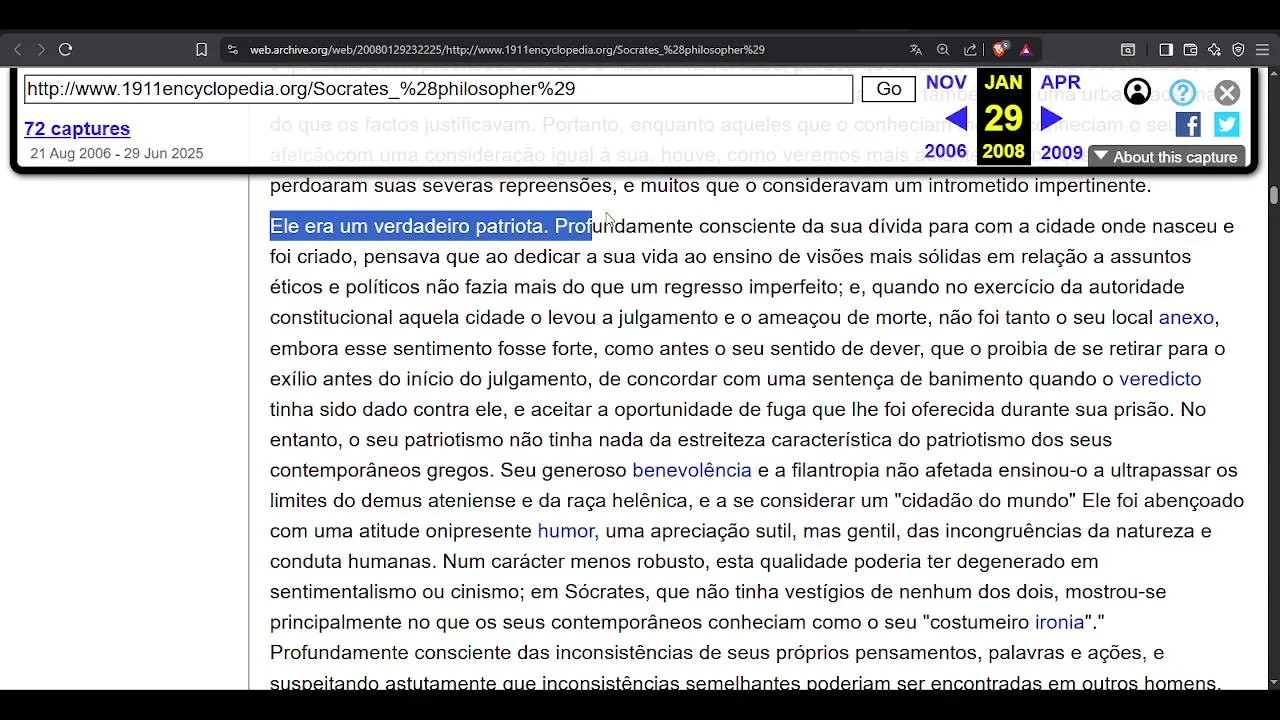The image size is (1280, 720).
Task: Select the 2009 year link
Action: click(x=1061, y=153)
